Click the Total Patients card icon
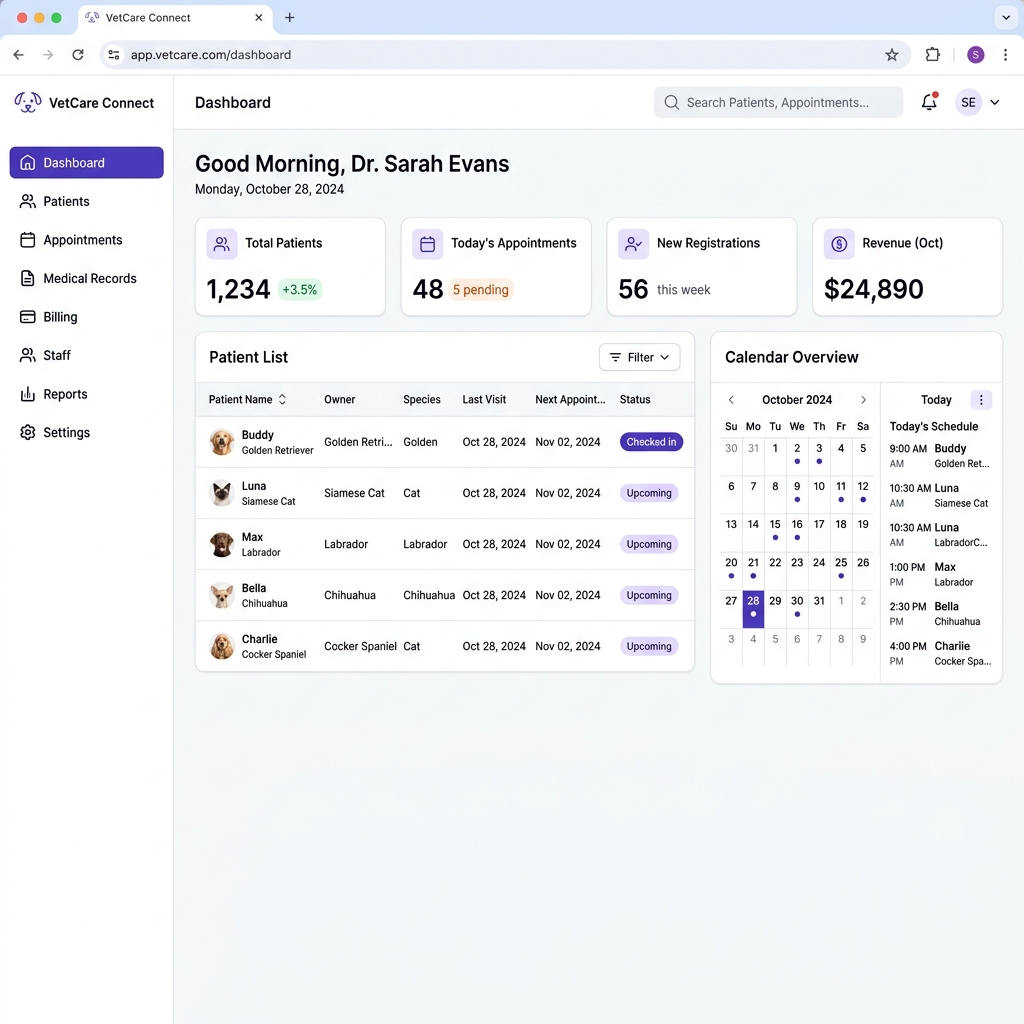Viewport: 1024px width, 1024px height. click(x=222, y=243)
